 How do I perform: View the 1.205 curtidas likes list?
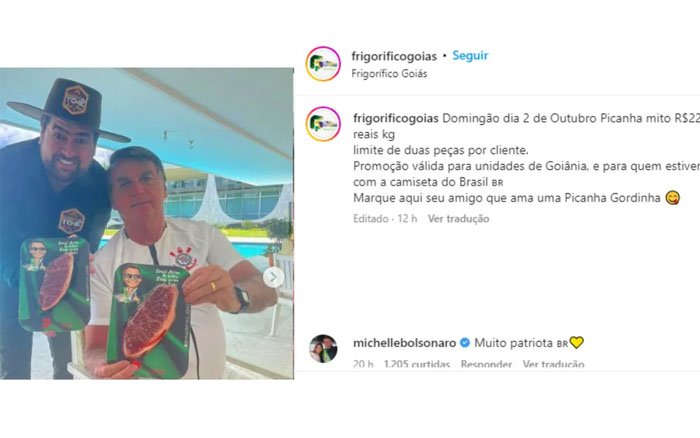tap(417, 364)
